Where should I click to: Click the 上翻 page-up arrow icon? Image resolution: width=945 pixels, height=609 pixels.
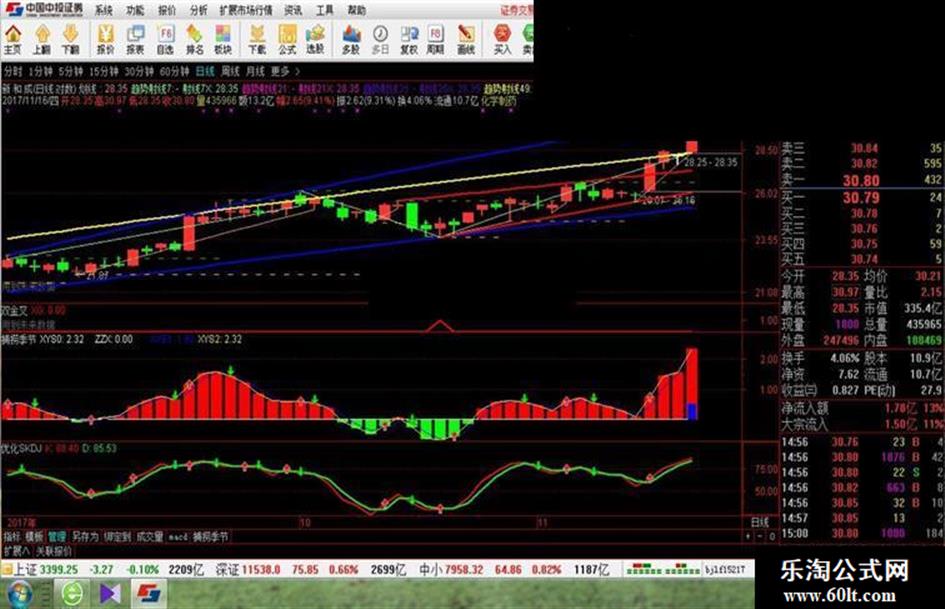[x=42, y=39]
